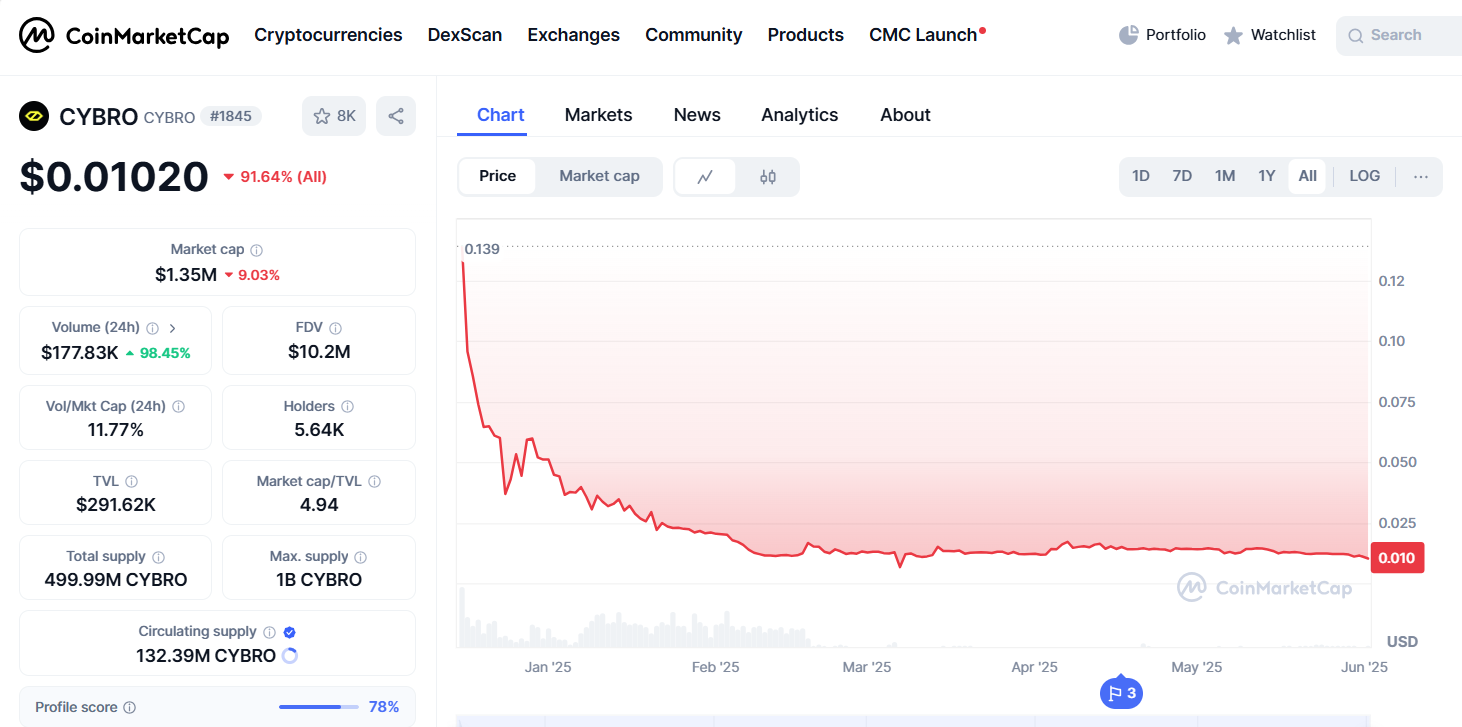Click the FDV info icon

[336, 328]
